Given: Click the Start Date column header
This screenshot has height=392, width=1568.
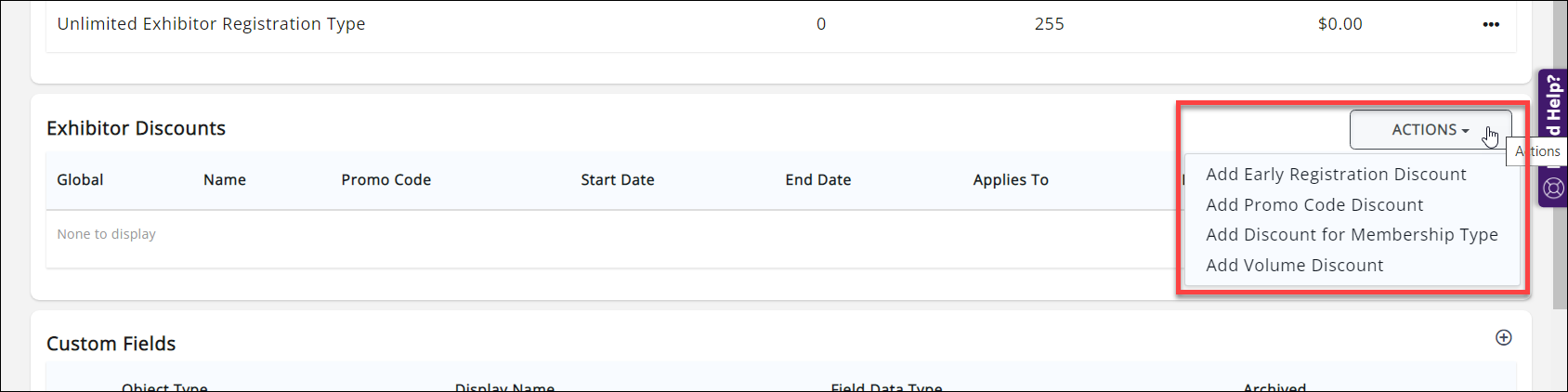Looking at the screenshot, I should pyautogui.click(x=617, y=180).
